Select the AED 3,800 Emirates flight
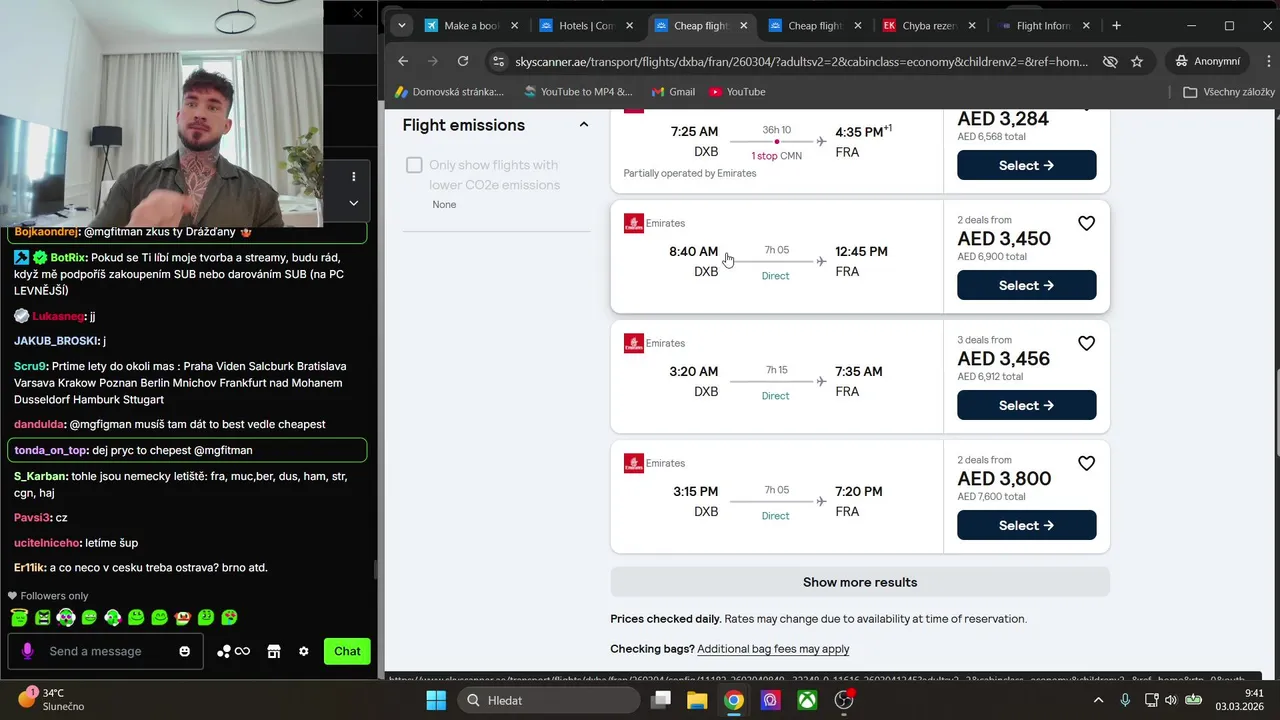The image size is (1280, 720). (x=1026, y=525)
